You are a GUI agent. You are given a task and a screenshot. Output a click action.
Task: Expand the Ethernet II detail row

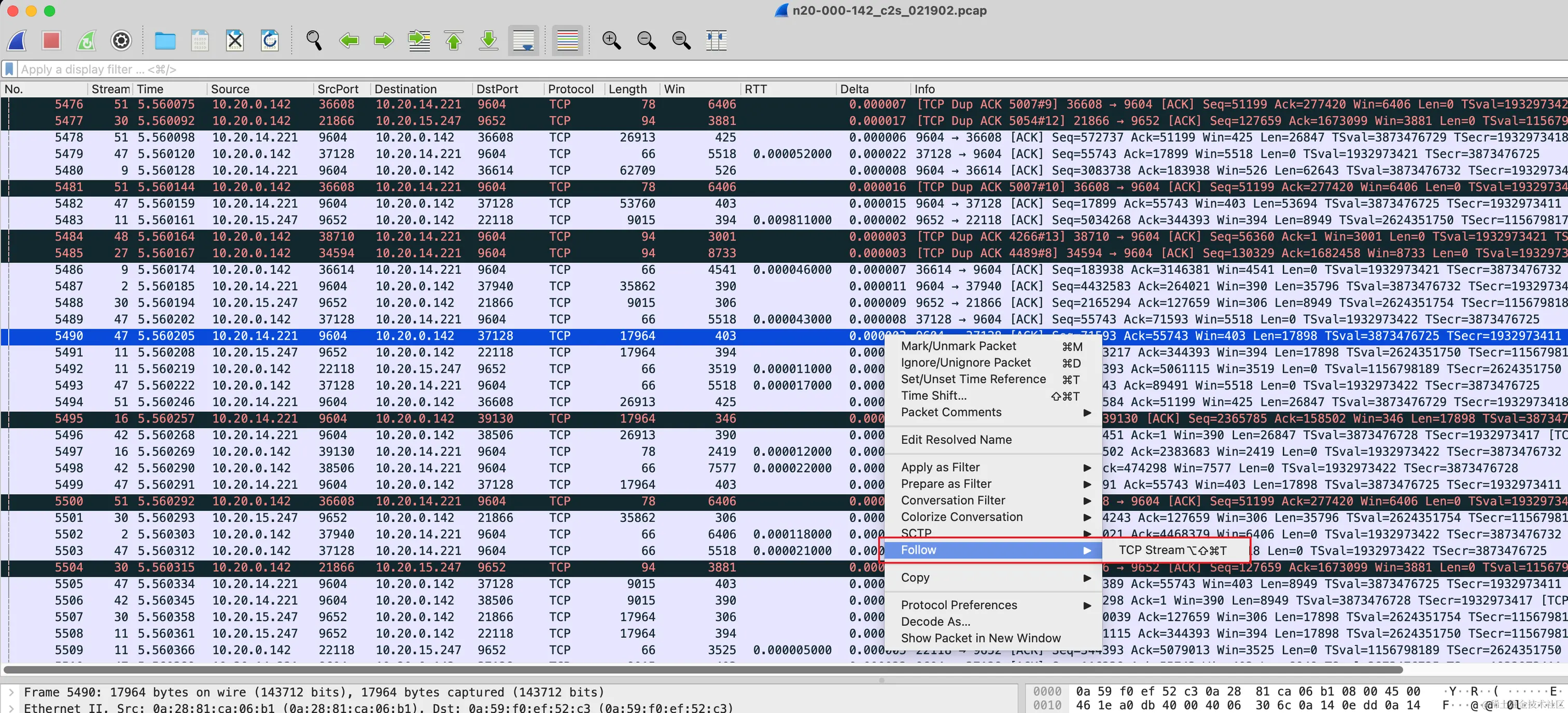click(x=11, y=708)
